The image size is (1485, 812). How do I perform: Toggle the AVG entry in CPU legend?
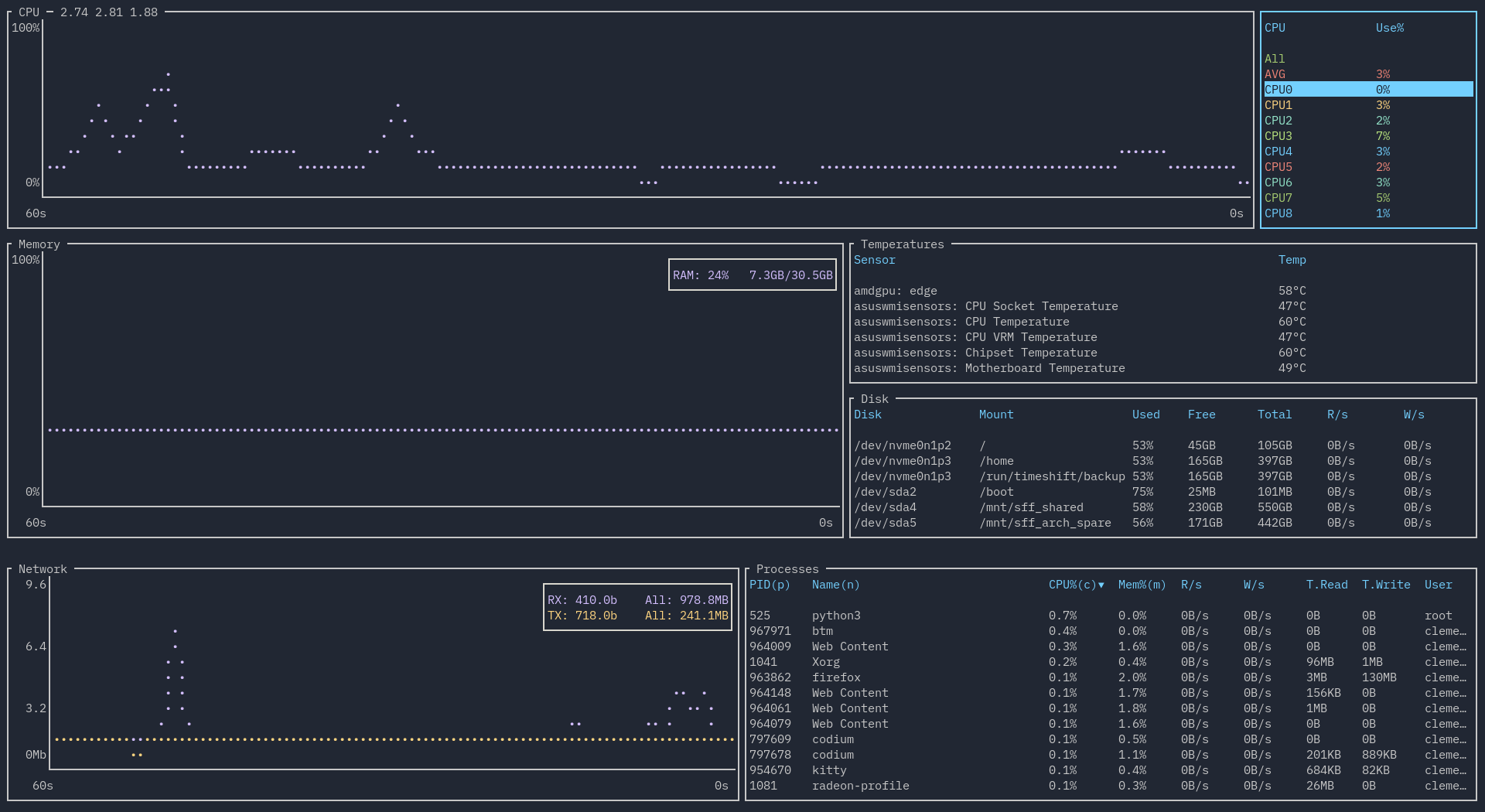[x=1275, y=74]
